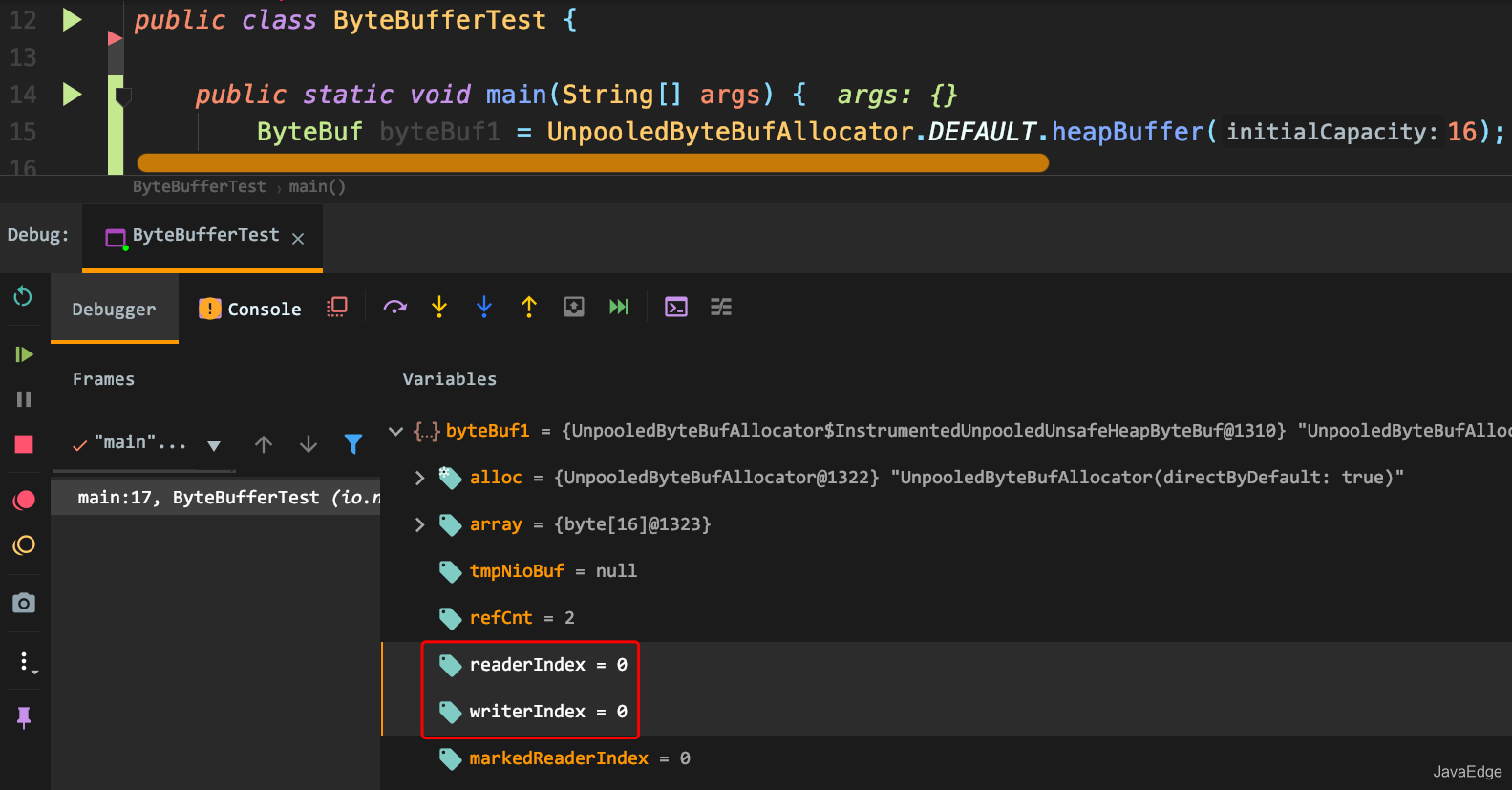Click Drop Frame button

(x=574, y=307)
